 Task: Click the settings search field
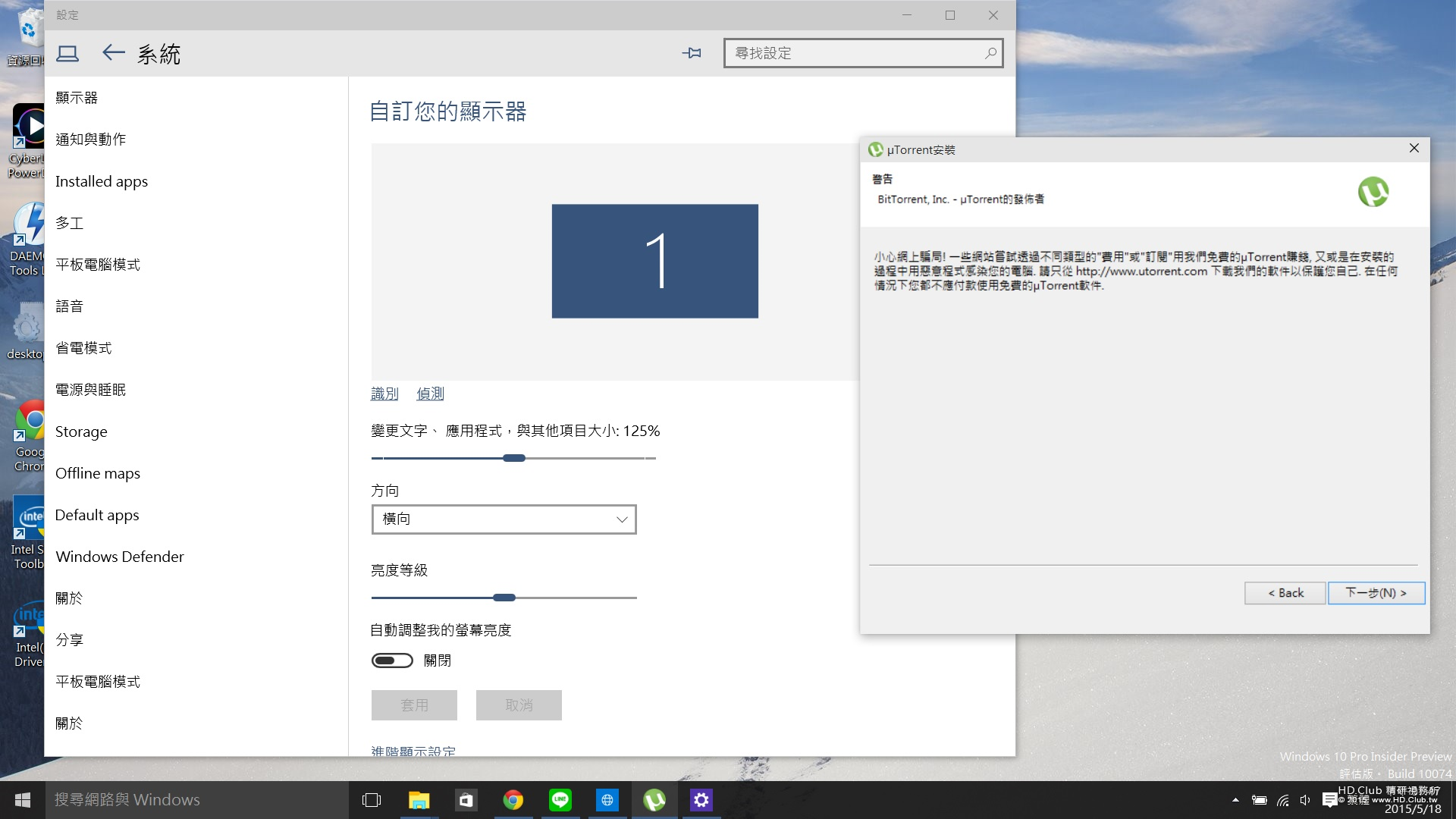click(x=855, y=53)
